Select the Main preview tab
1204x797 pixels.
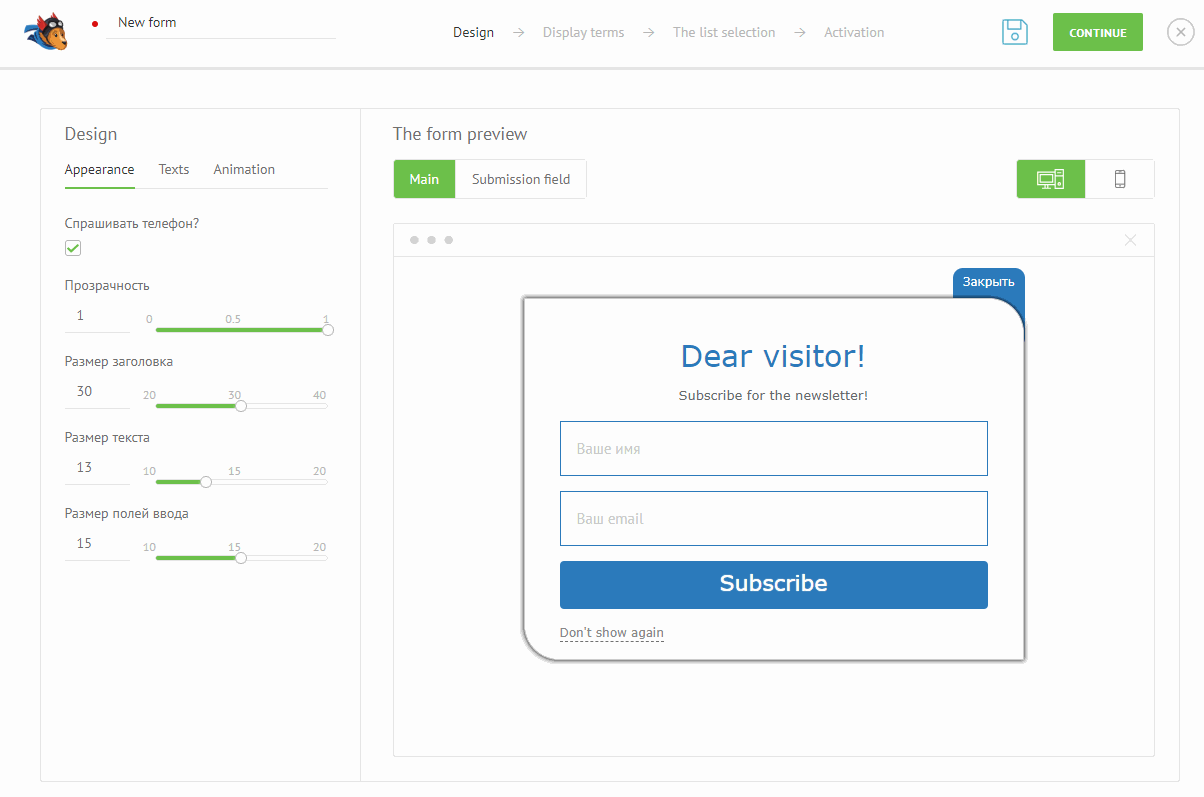tap(424, 179)
